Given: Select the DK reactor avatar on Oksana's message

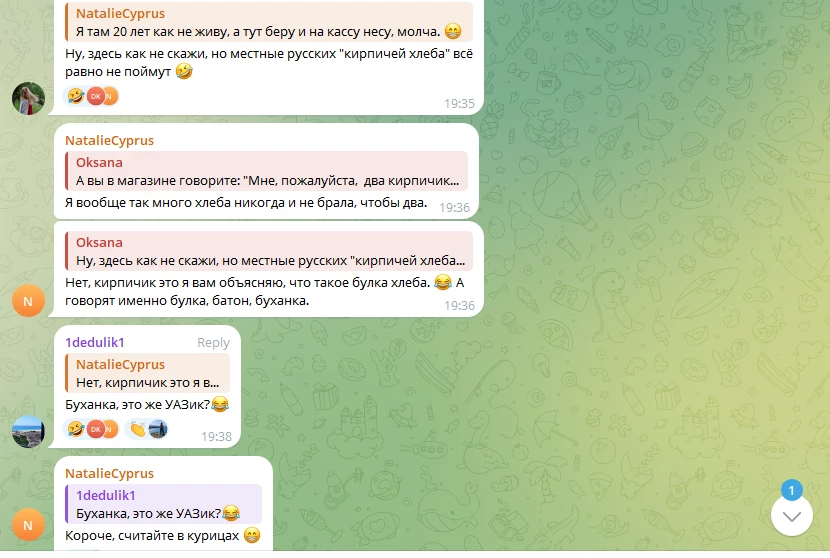Looking at the screenshot, I should pos(96,96).
